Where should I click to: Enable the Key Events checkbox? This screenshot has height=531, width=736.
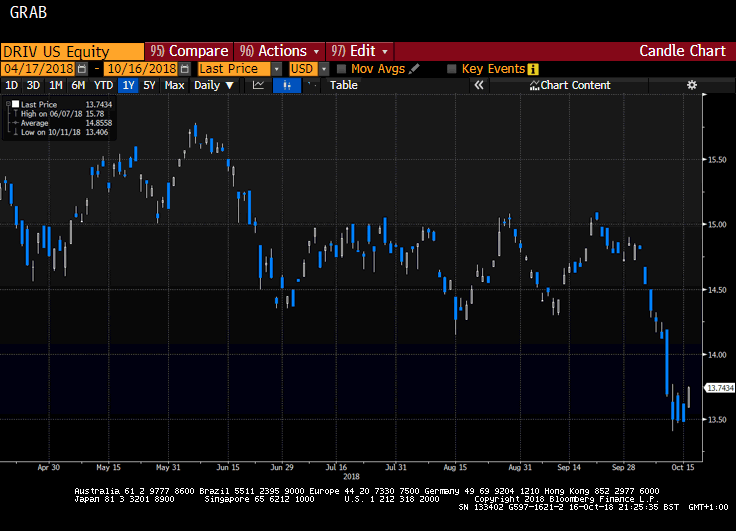452,69
